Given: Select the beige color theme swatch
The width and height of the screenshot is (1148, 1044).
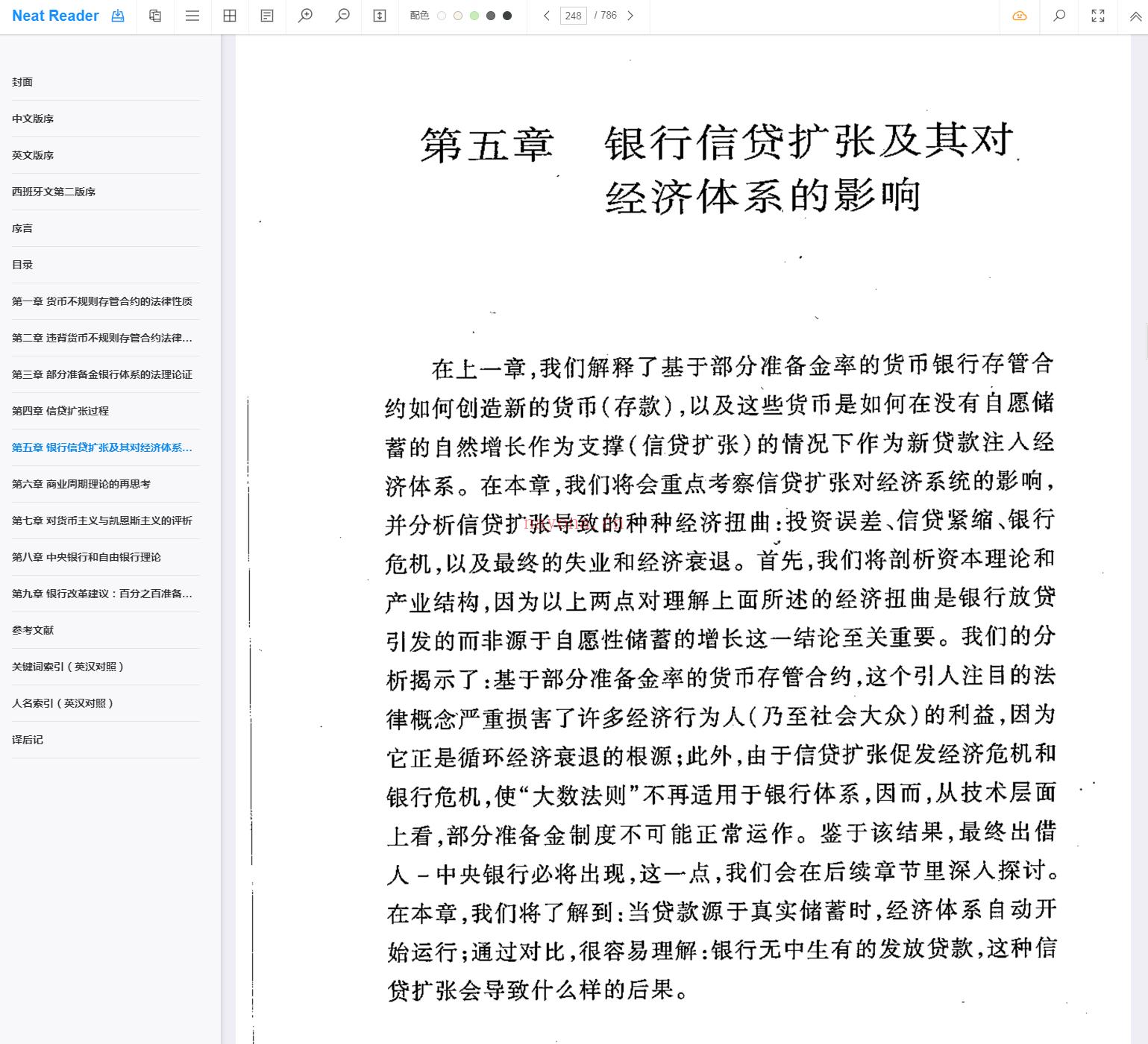Looking at the screenshot, I should 458,16.
